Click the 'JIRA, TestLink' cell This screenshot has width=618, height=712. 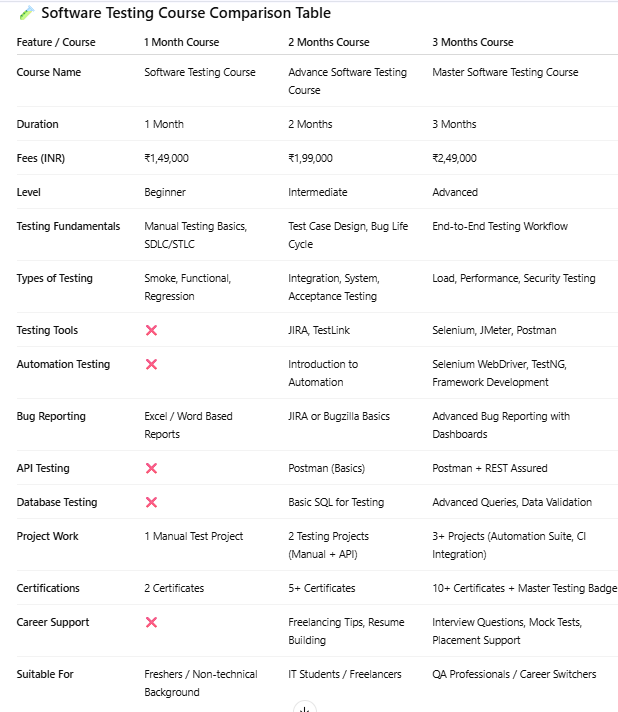pos(319,330)
